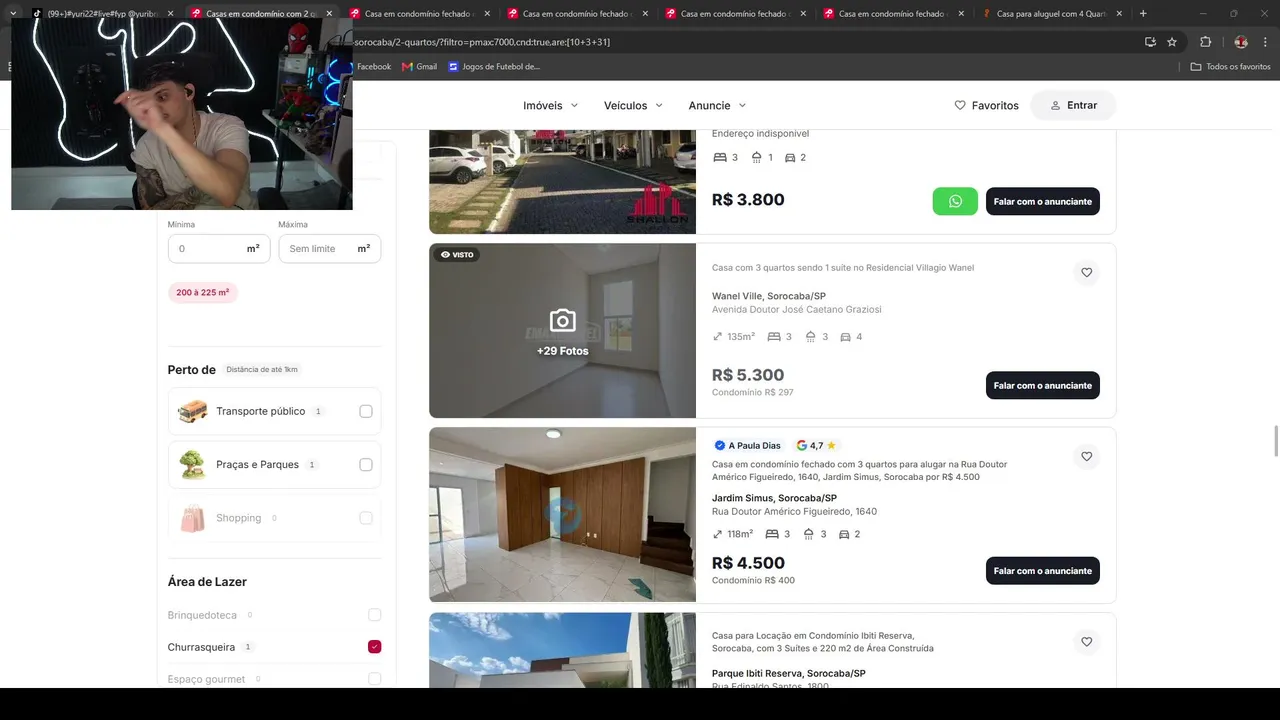Click the Google rating 4,7 badge
The image size is (1280, 720).
816,445
